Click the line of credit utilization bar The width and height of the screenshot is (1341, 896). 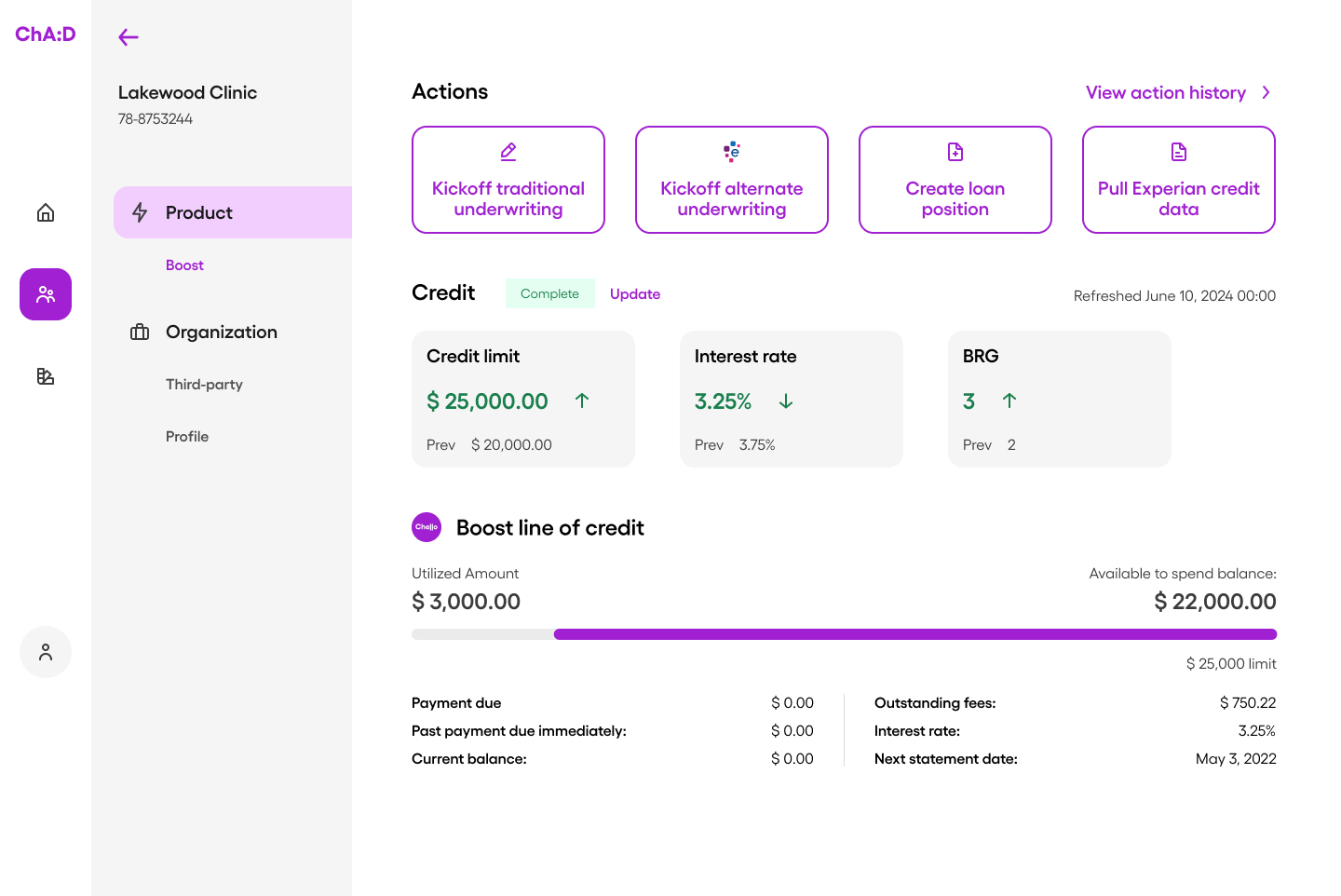click(x=844, y=634)
